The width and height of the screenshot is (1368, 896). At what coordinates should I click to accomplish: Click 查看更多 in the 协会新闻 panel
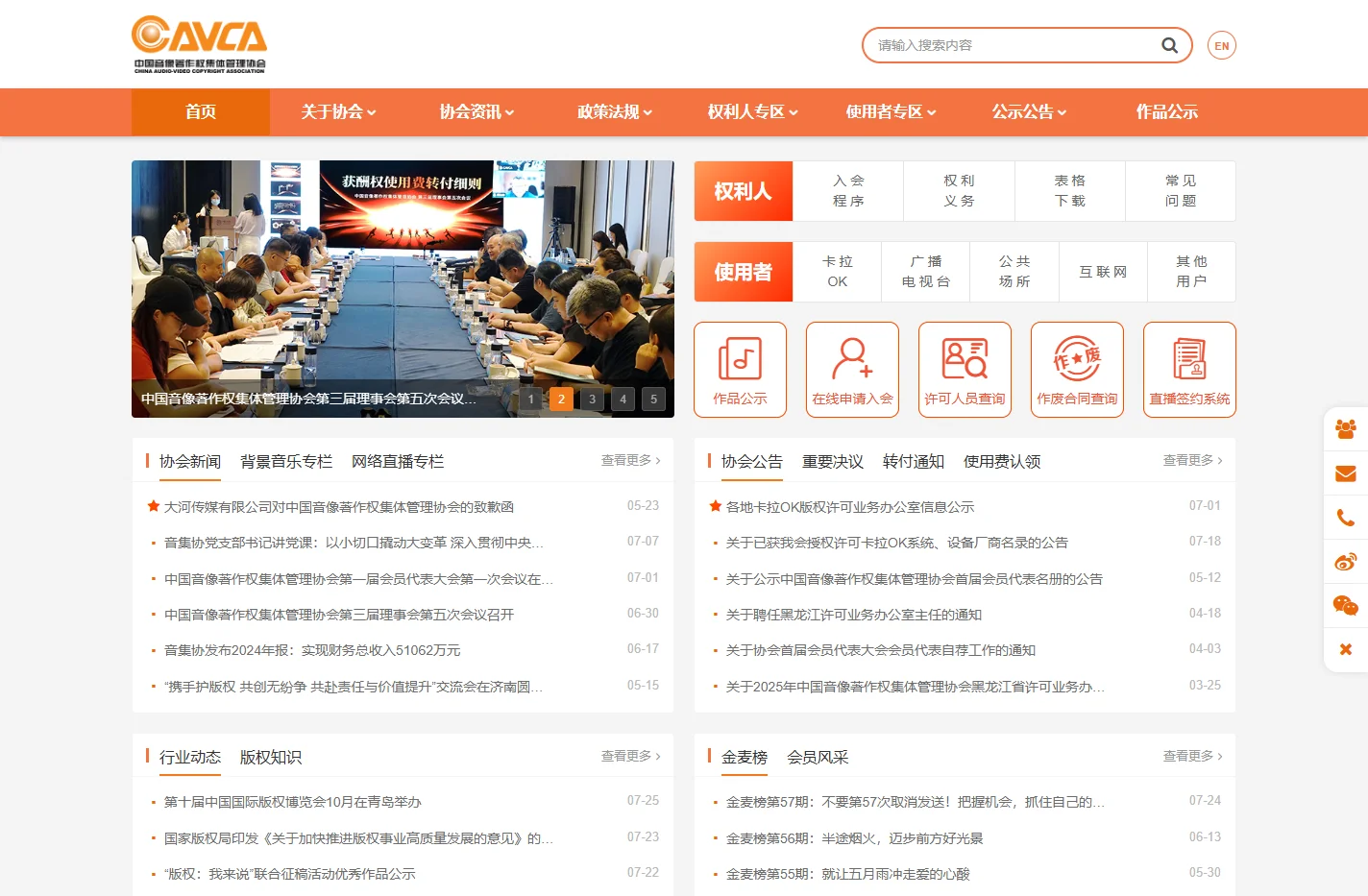click(631, 461)
